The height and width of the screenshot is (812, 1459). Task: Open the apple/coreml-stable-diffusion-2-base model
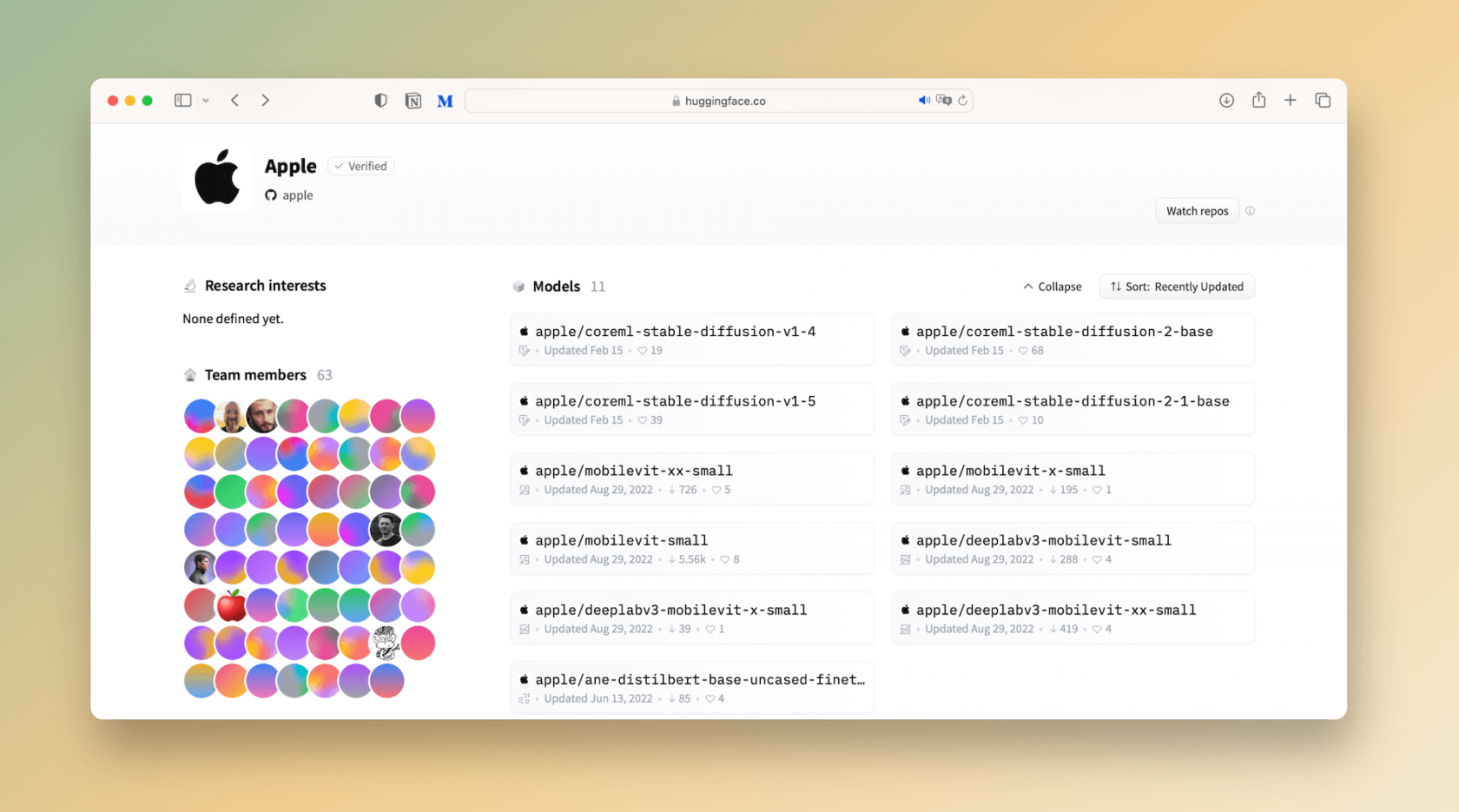click(x=1065, y=331)
